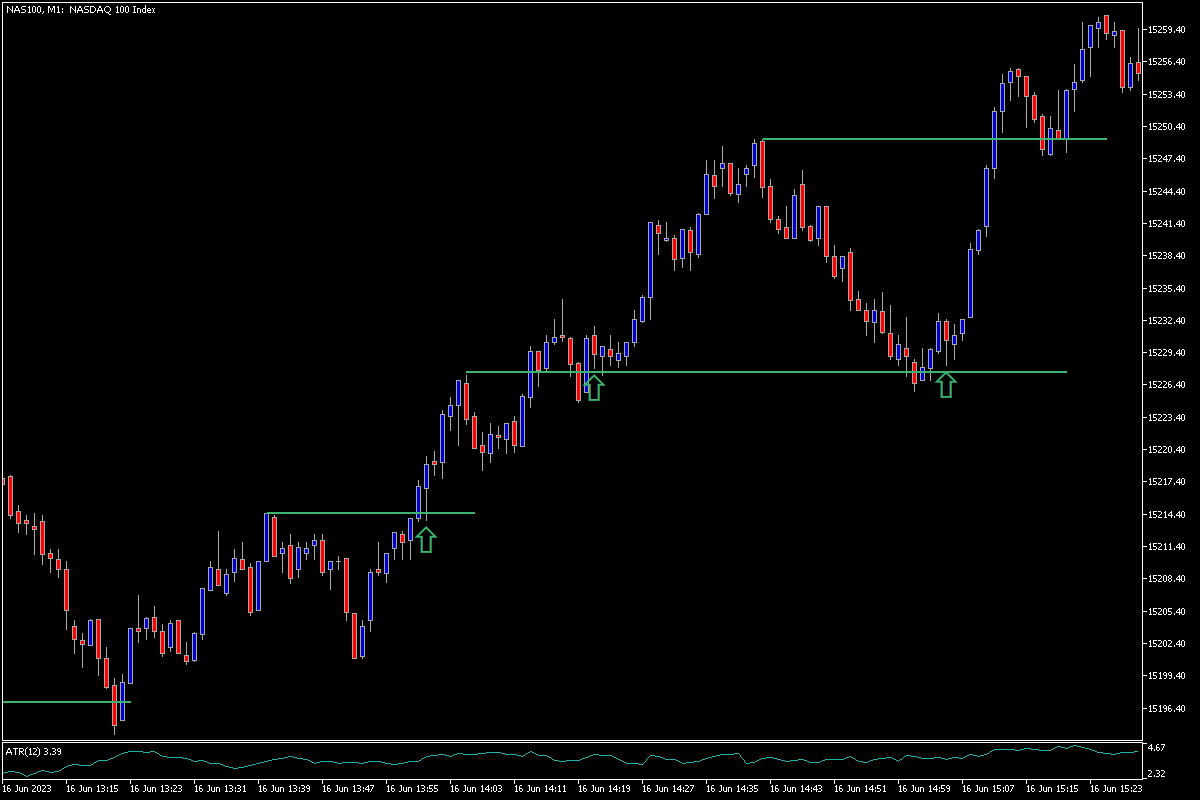Click price label 15199.40 on the scale
Image resolution: width=1200 pixels, height=800 pixels.
click(1167, 676)
